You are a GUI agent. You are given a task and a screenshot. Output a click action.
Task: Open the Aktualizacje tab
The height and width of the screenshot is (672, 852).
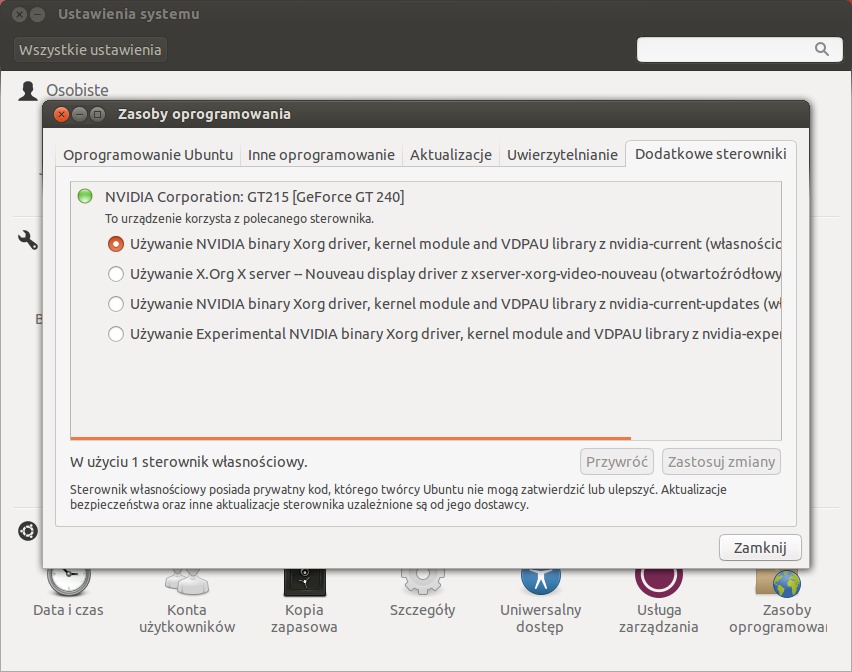pyautogui.click(x=450, y=155)
